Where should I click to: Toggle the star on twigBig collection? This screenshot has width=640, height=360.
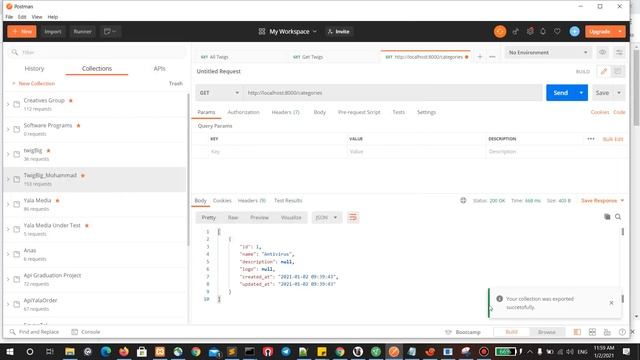48,151
